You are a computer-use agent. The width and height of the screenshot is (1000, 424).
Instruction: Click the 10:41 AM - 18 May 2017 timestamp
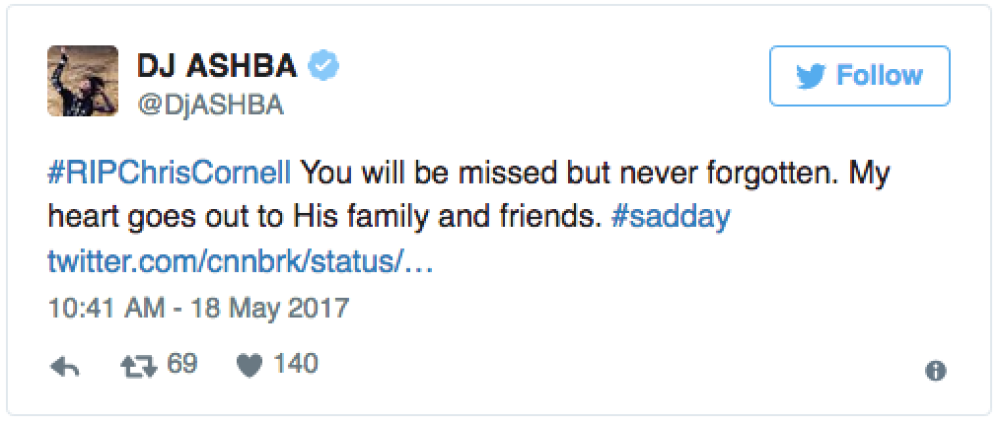tap(198, 306)
